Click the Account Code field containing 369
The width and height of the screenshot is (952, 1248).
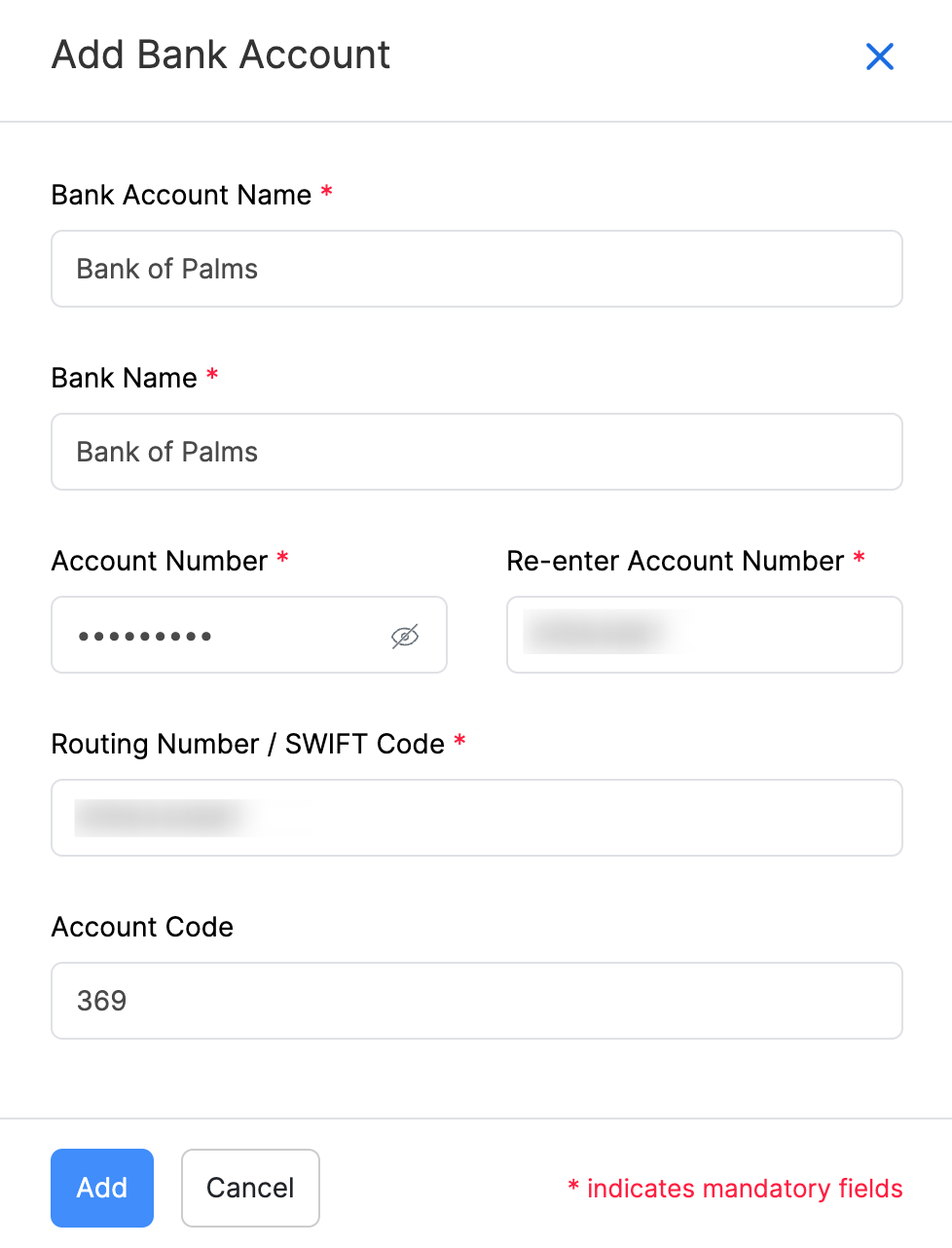click(x=476, y=1001)
